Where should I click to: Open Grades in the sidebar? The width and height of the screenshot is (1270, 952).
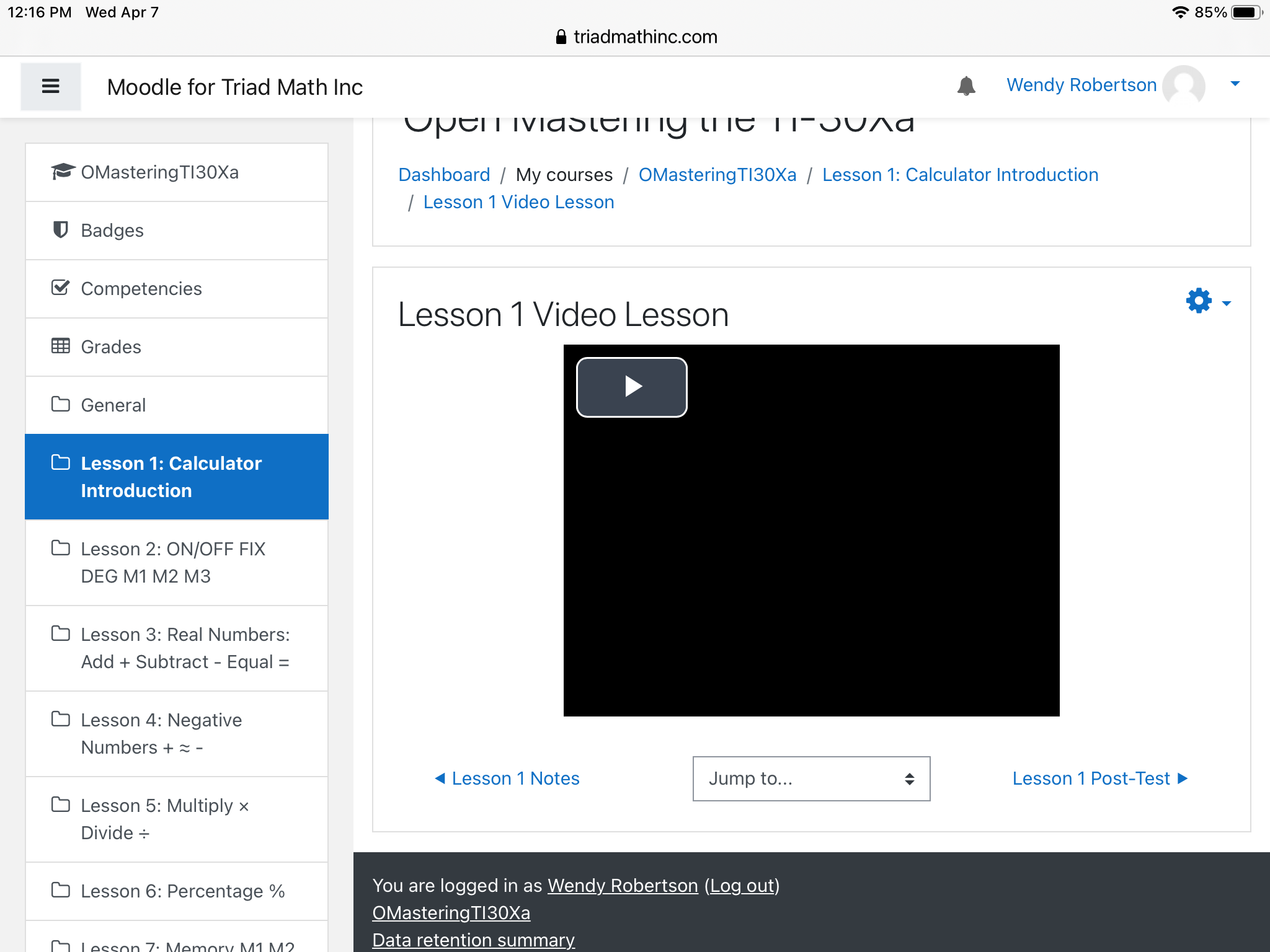[177, 347]
